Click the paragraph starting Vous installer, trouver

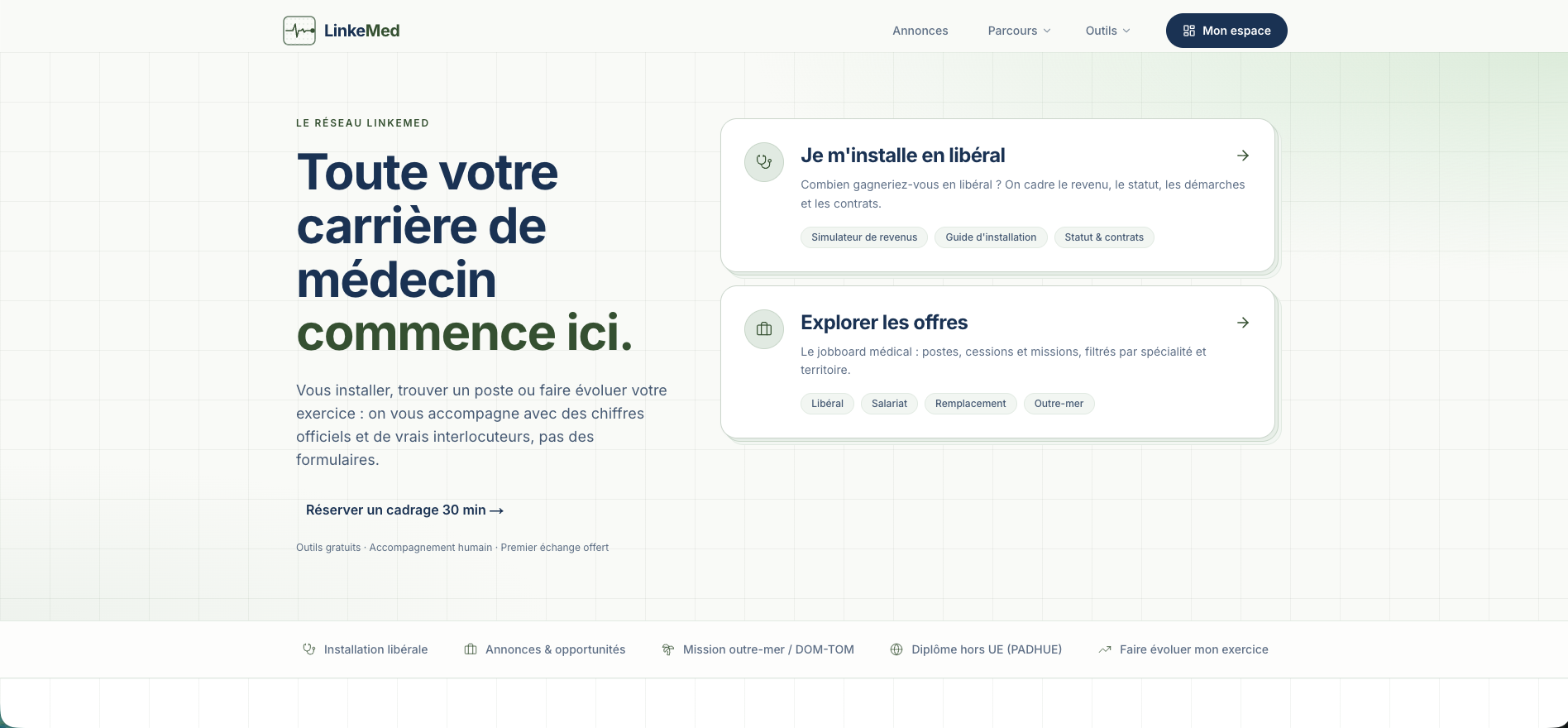pos(482,425)
